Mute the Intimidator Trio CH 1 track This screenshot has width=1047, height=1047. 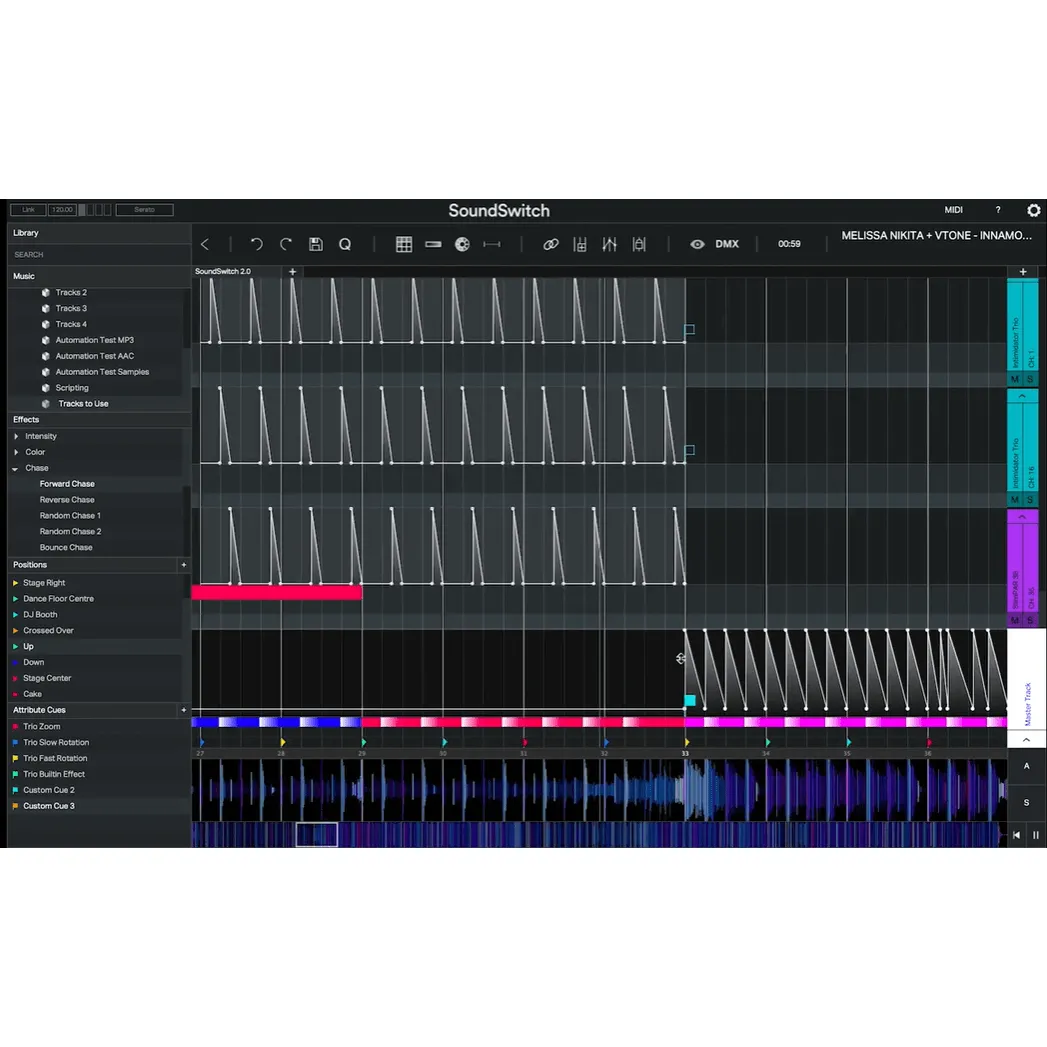tap(1015, 379)
